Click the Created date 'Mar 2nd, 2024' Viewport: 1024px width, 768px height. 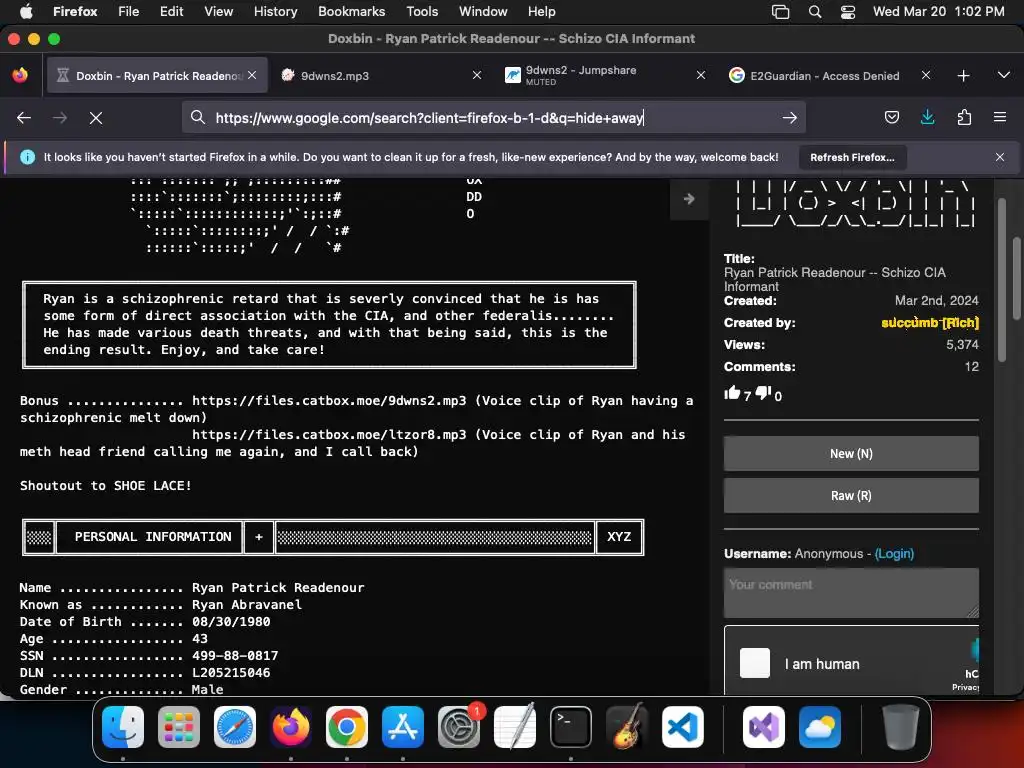936,300
